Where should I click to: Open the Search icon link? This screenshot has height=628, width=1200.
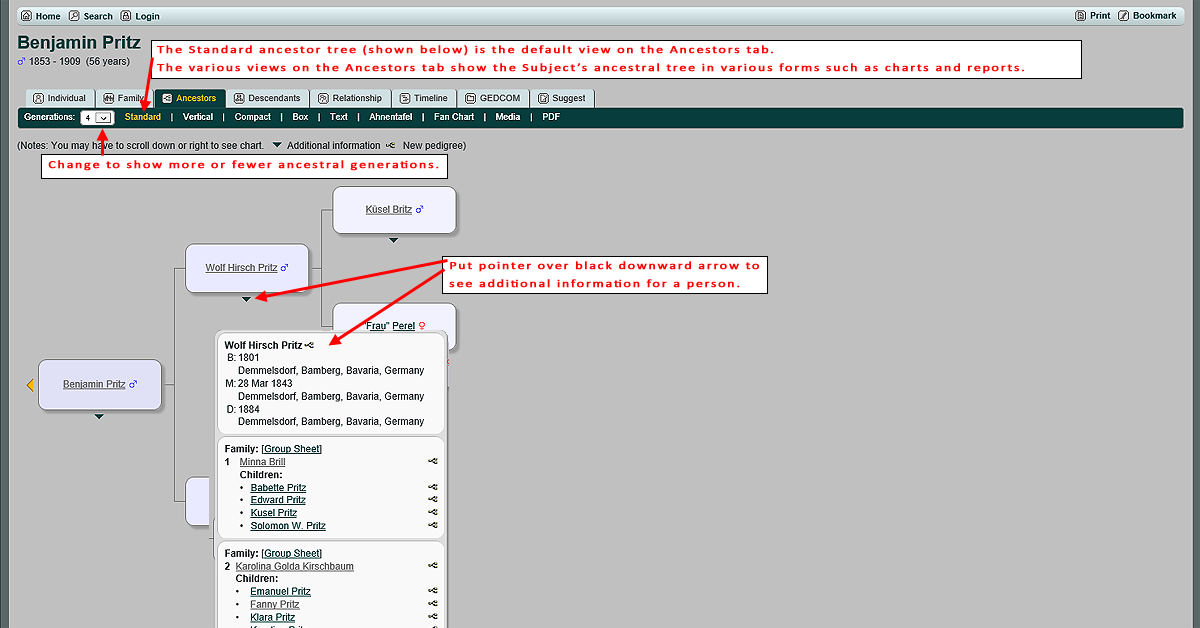74,16
